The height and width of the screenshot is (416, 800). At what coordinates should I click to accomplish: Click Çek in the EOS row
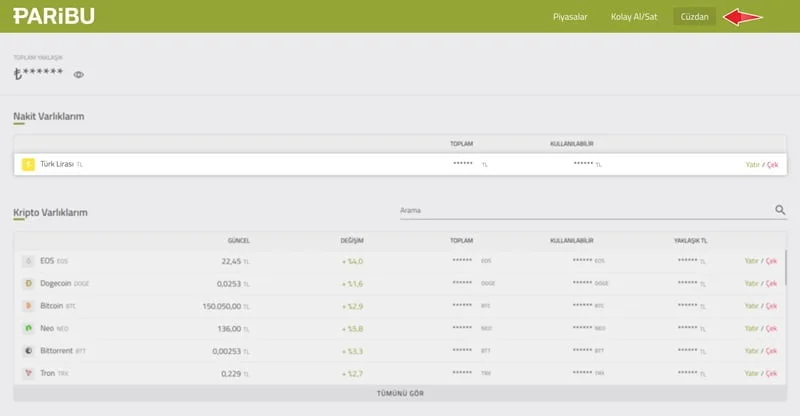[771, 261]
